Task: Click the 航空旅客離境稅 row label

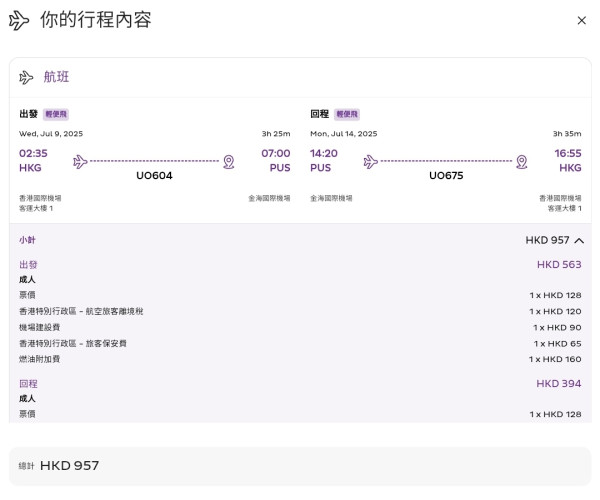Action: [x=81, y=311]
